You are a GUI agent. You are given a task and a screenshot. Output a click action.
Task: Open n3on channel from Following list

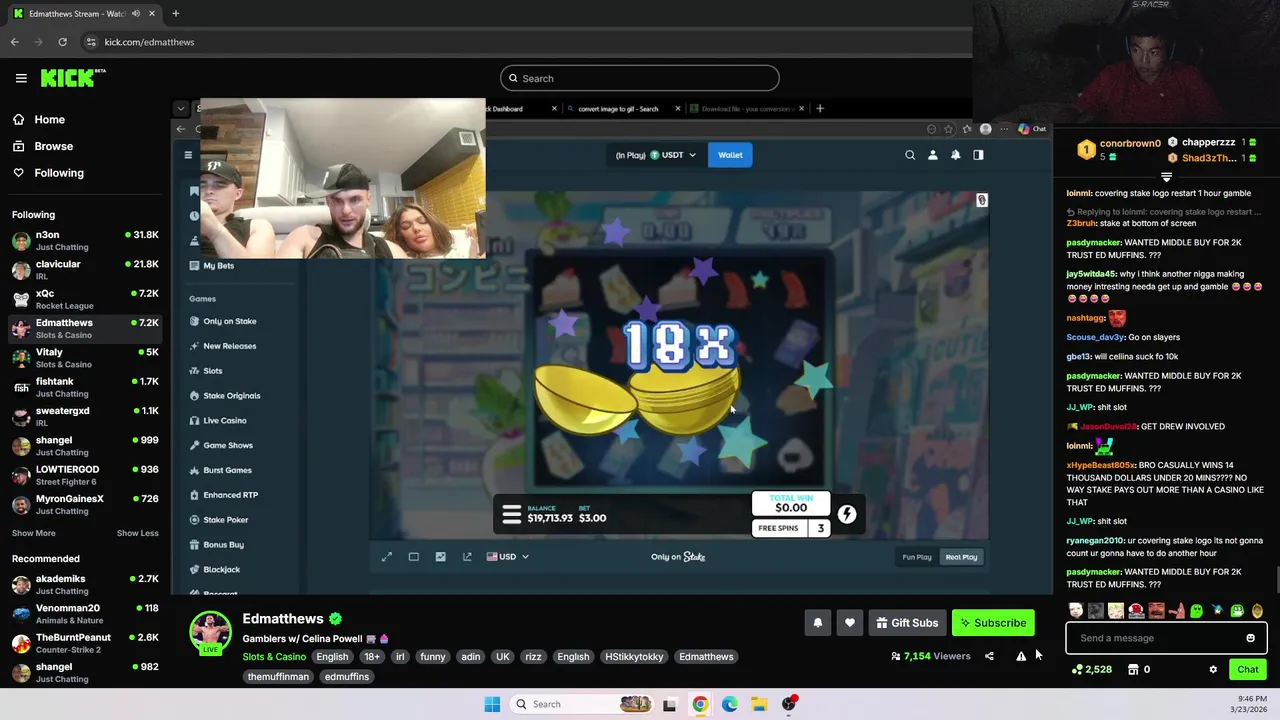click(x=85, y=240)
